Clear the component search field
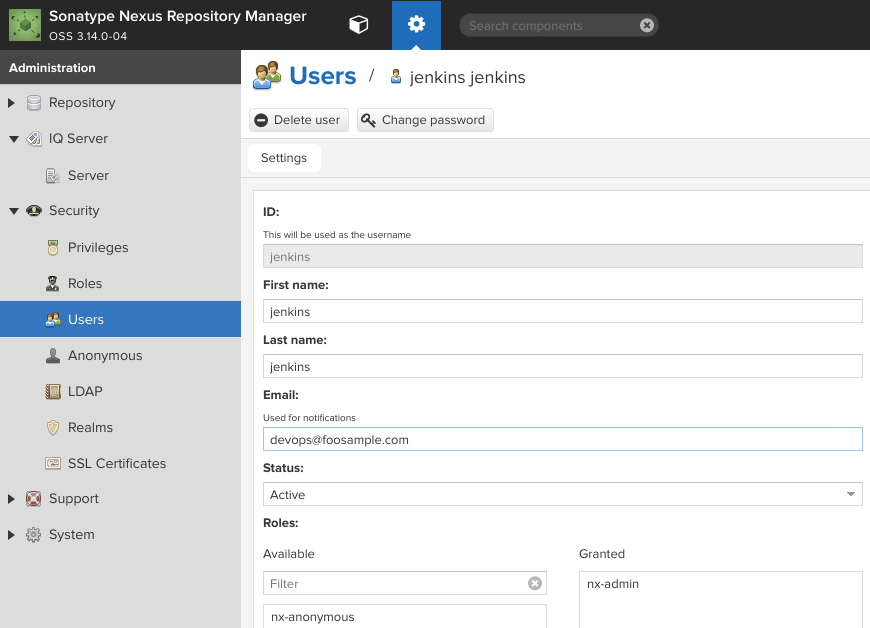 tap(647, 25)
